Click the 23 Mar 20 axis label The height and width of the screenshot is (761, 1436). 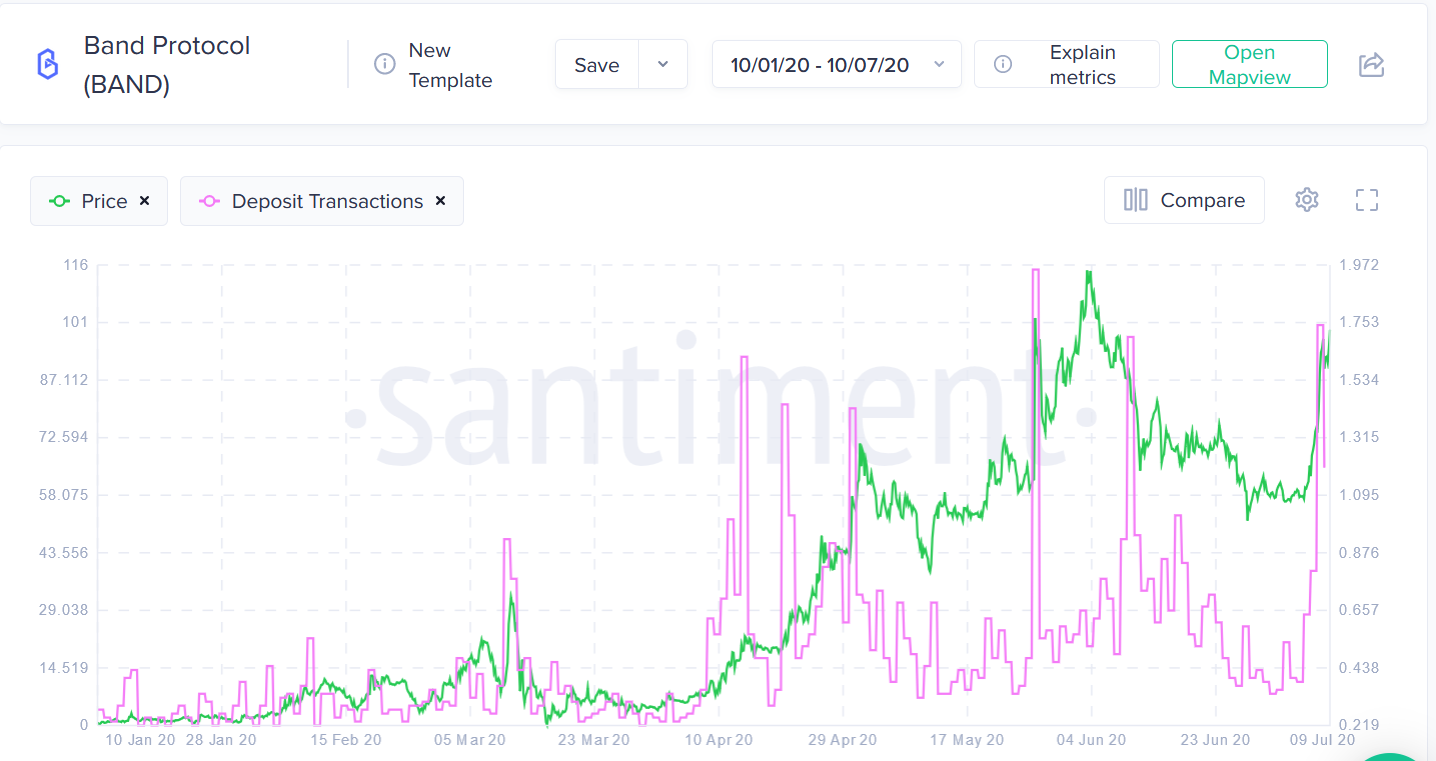point(594,740)
